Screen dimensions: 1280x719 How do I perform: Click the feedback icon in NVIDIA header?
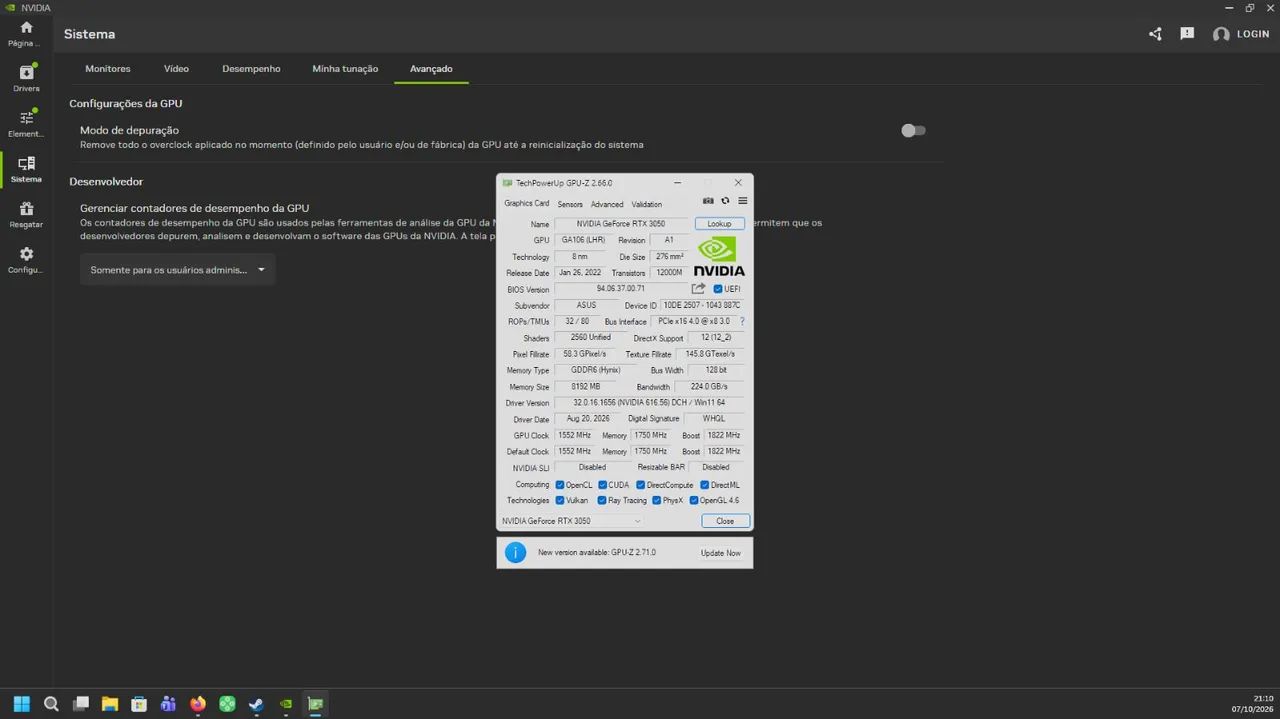(1187, 34)
